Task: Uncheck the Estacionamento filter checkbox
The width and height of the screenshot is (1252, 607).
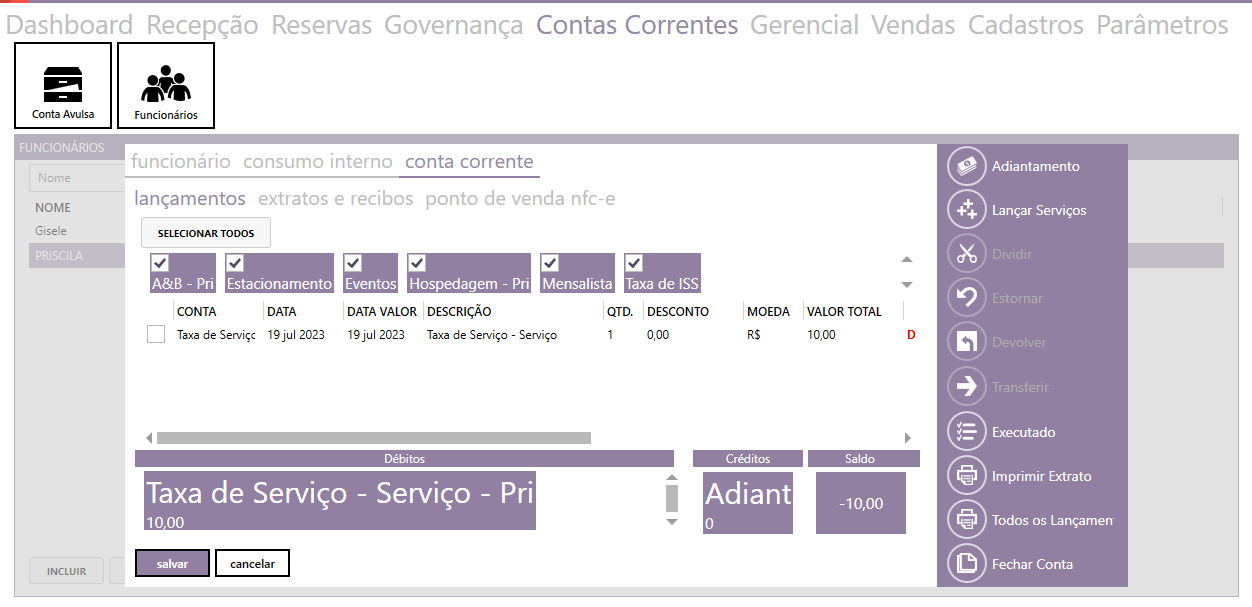Action: point(236,263)
